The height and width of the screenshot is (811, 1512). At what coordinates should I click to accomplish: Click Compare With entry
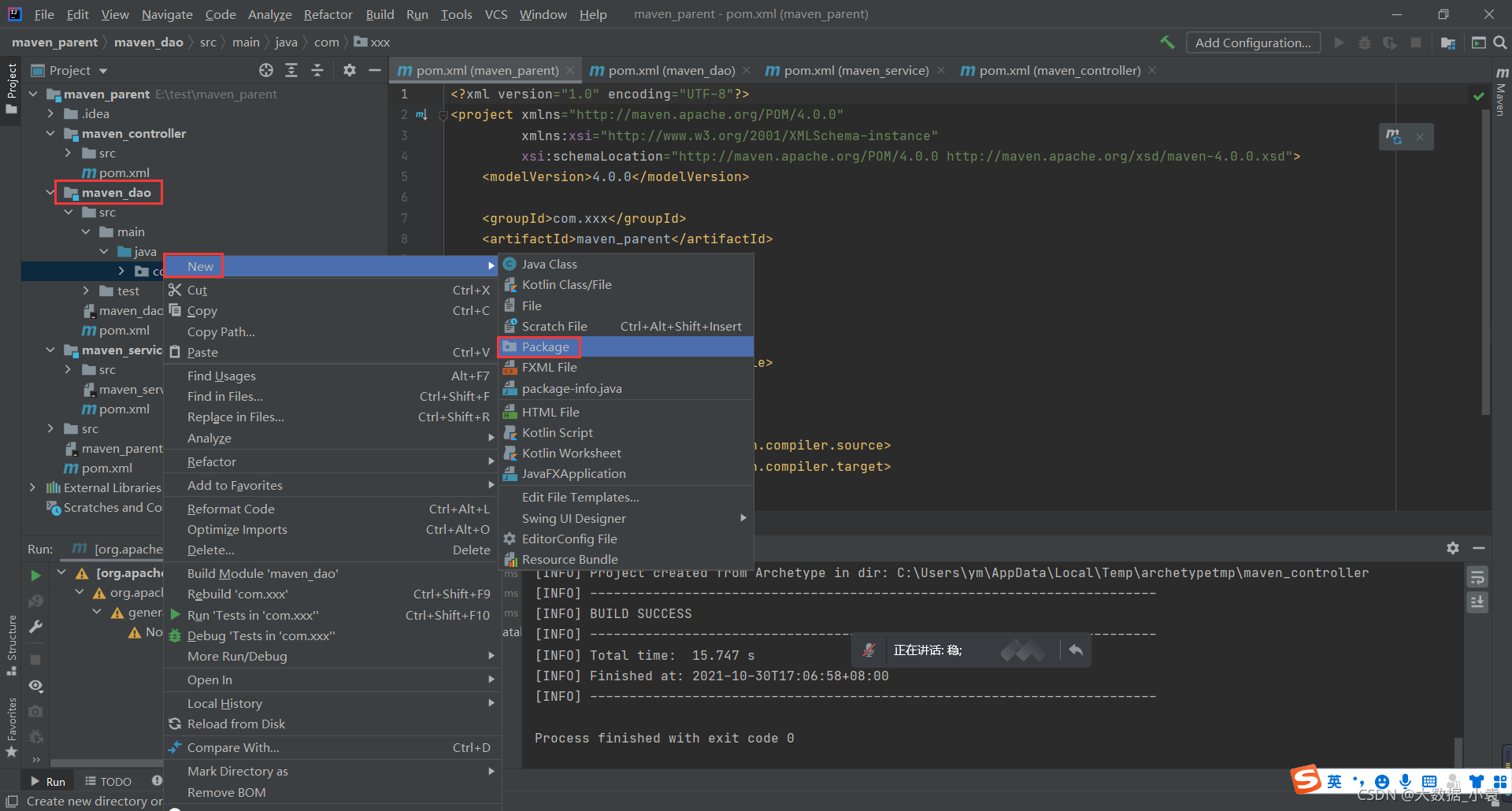332,748
